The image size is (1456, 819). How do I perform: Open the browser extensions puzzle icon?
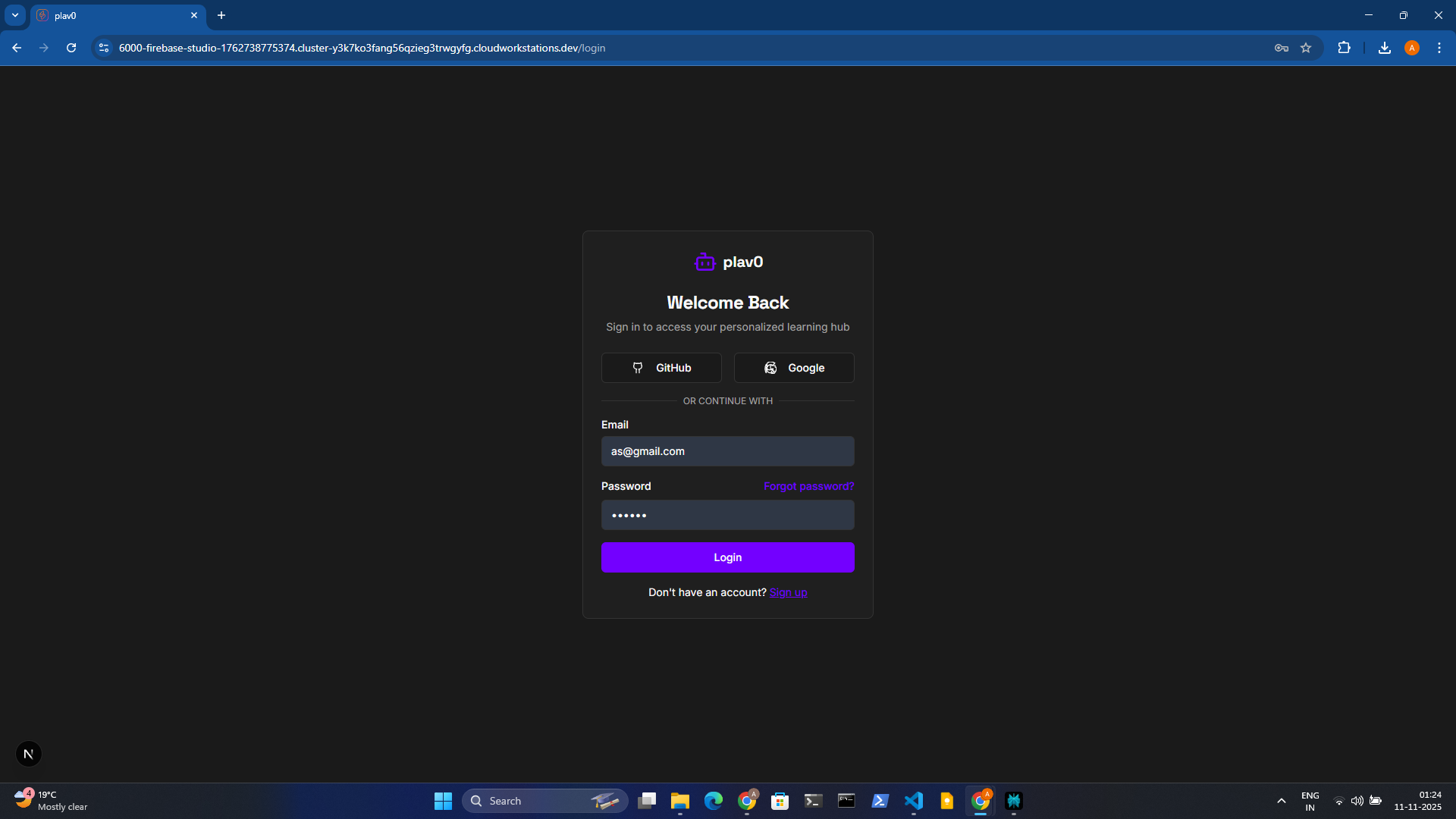point(1344,48)
